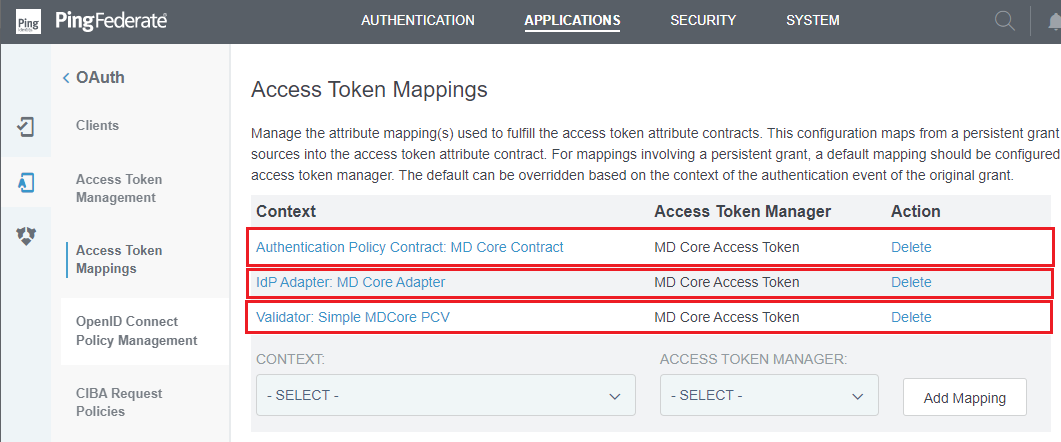Go back using the OAuth chevron
The height and width of the screenshot is (442, 1061).
coord(66,78)
